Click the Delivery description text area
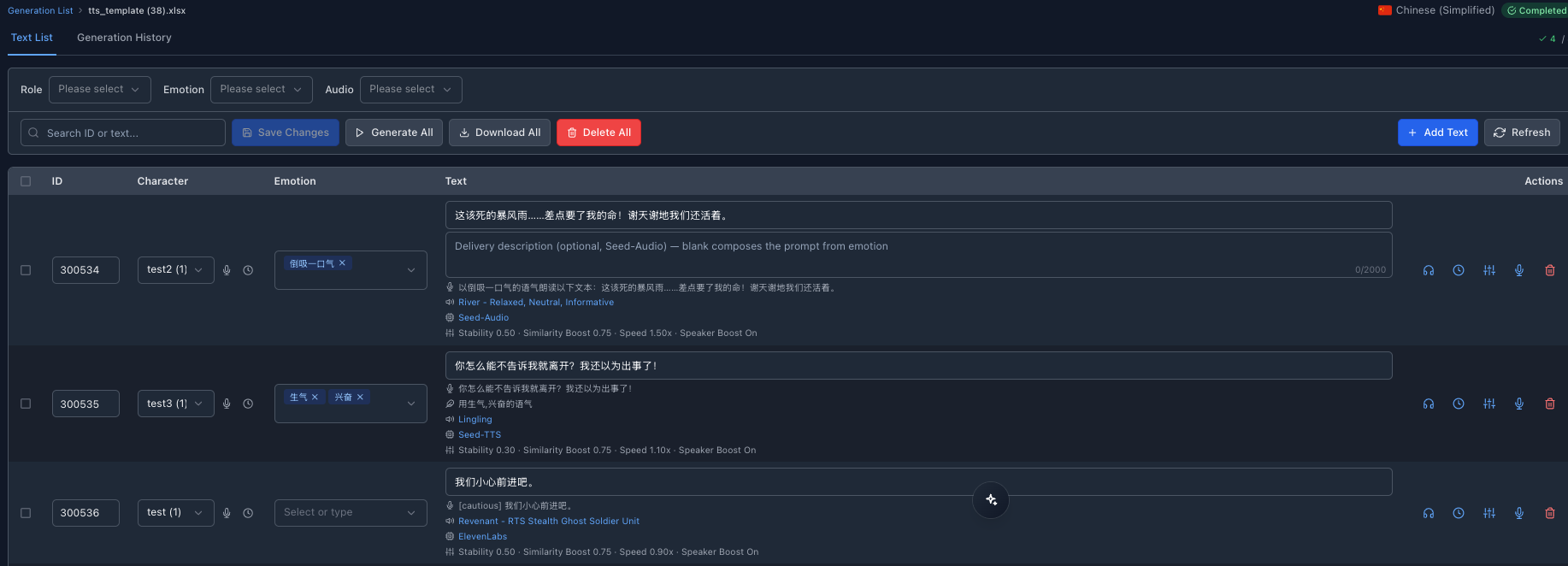This screenshot has width=1568, height=566. tap(918, 255)
